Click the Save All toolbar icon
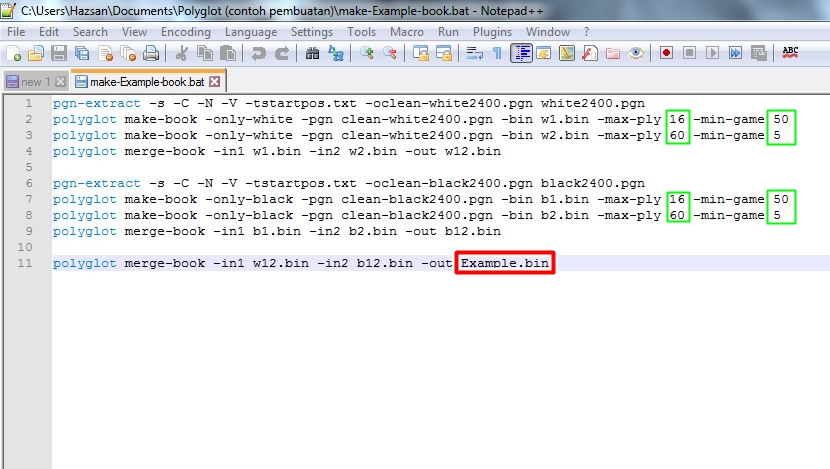 pos(82,53)
